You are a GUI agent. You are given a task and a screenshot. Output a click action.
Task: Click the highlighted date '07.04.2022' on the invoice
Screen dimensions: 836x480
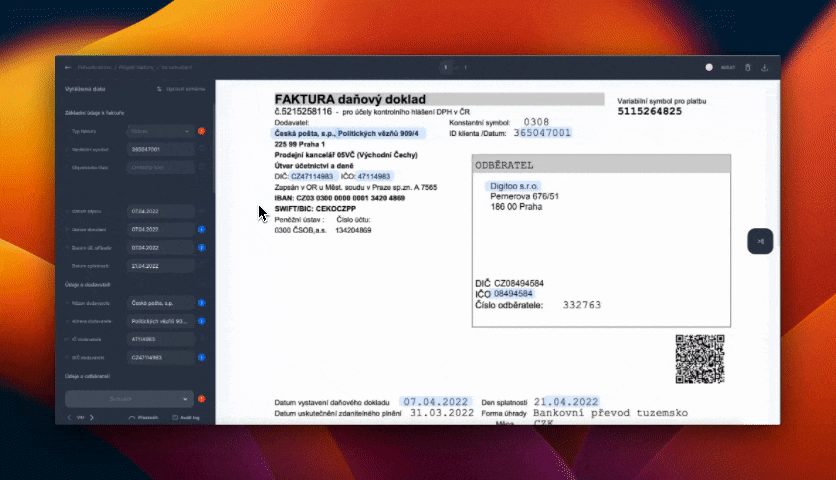tap(436, 402)
